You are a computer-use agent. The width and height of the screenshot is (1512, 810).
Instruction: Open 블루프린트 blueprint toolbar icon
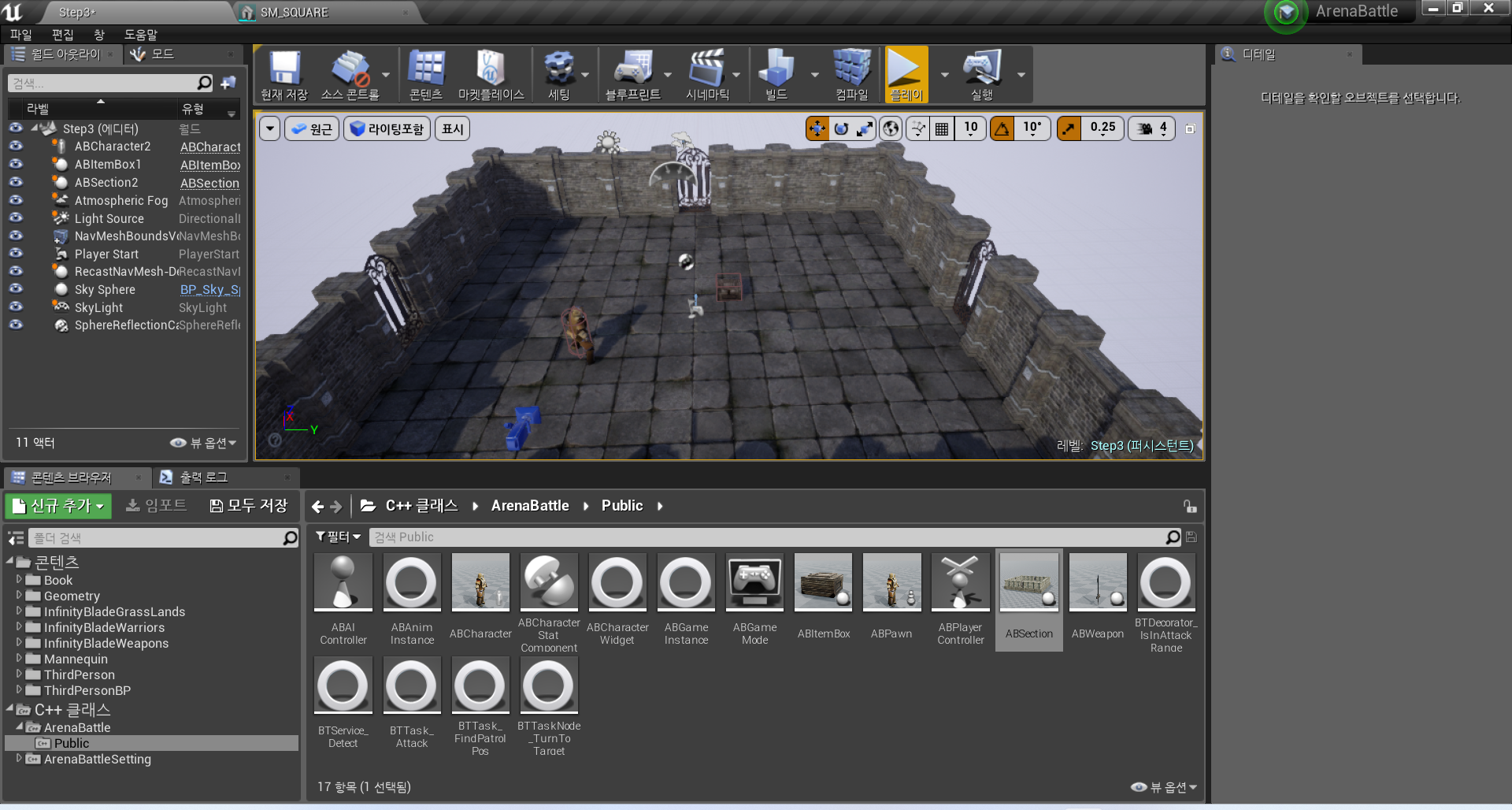pos(632,74)
